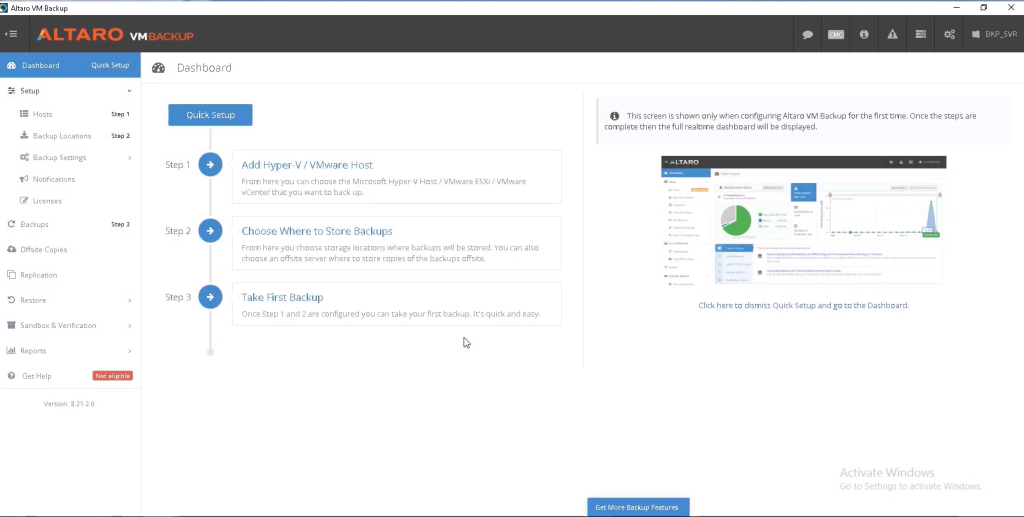Screen dimensions: 1024x517
Task: Click the Dashboard gauge icon in sidebar
Action: (11, 65)
